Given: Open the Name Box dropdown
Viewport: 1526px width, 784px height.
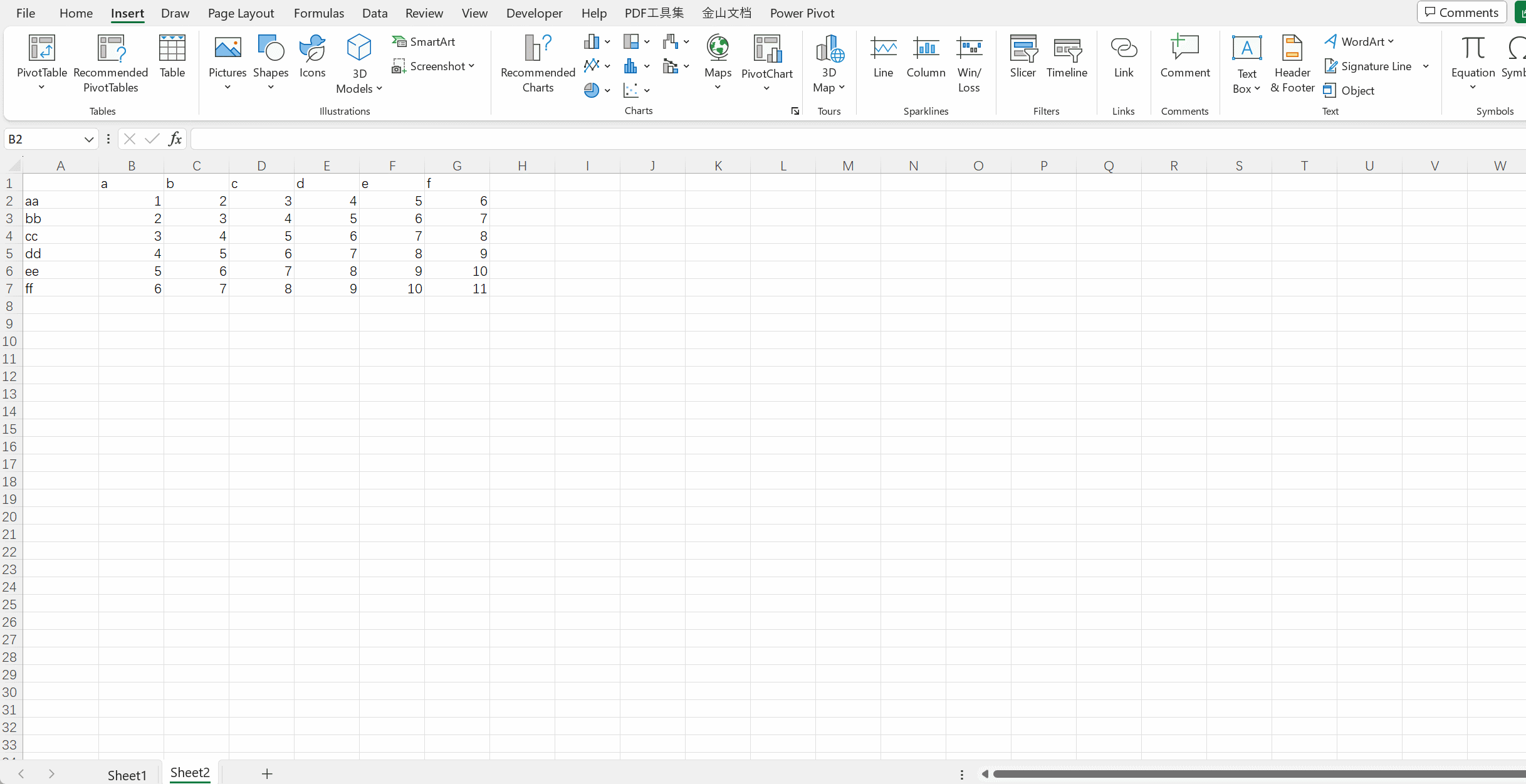Looking at the screenshot, I should click(88, 139).
